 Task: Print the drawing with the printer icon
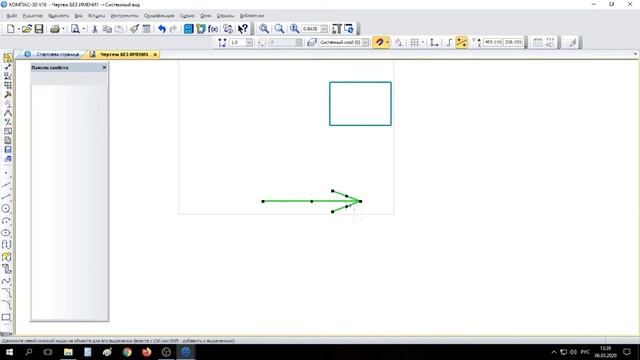(x=55, y=29)
